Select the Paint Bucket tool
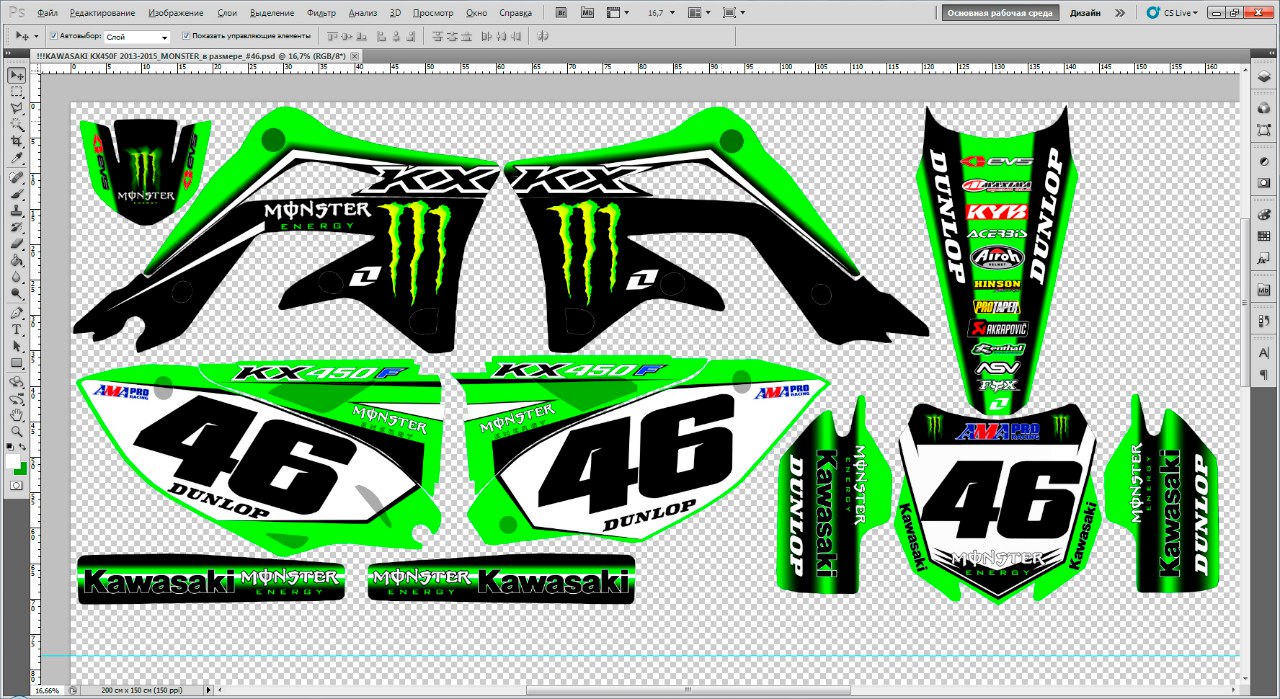 (17, 260)
